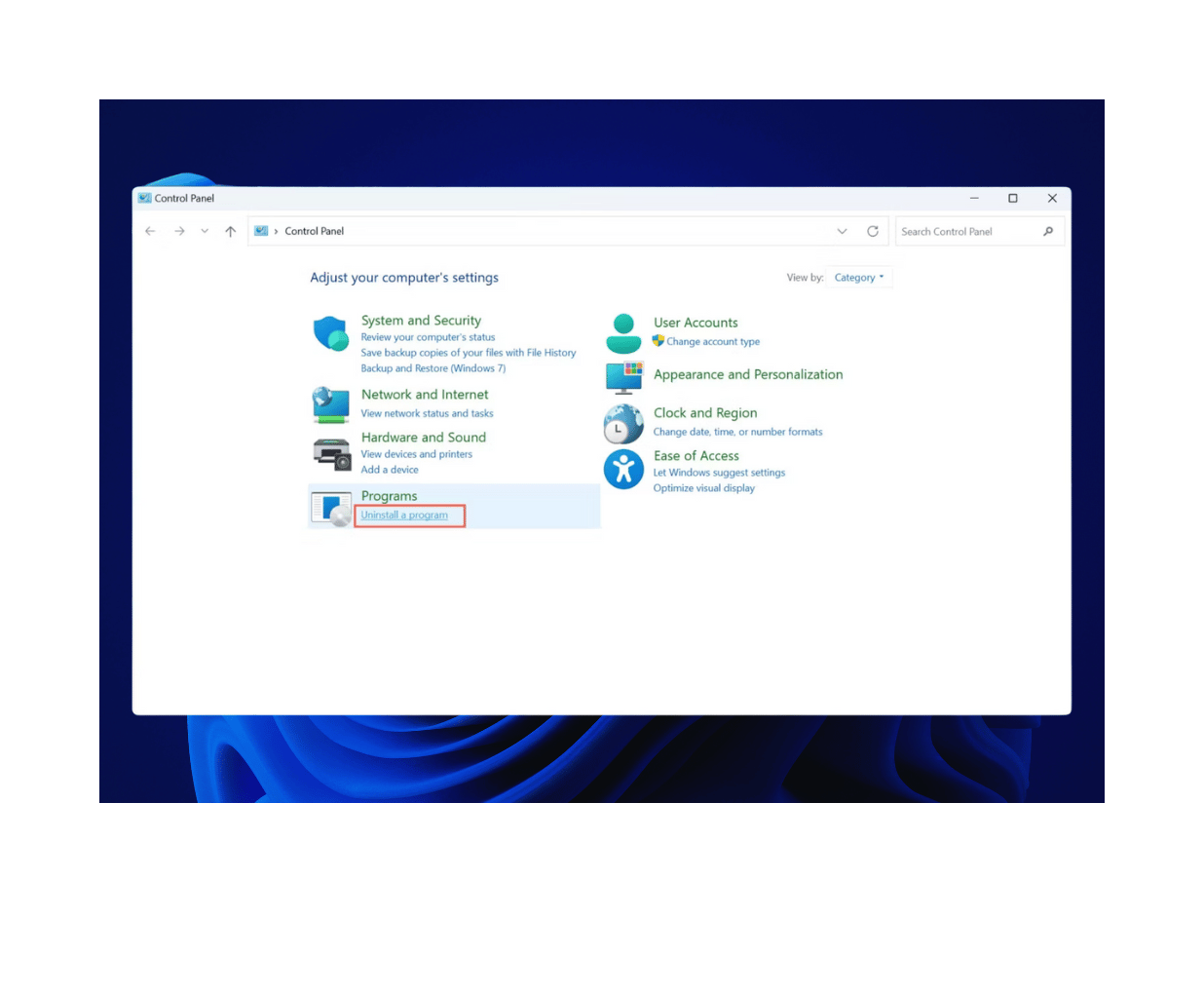Click the Network and Internet globe icon
This screenshot has height=994, width=1204.
tap(331, 404)
